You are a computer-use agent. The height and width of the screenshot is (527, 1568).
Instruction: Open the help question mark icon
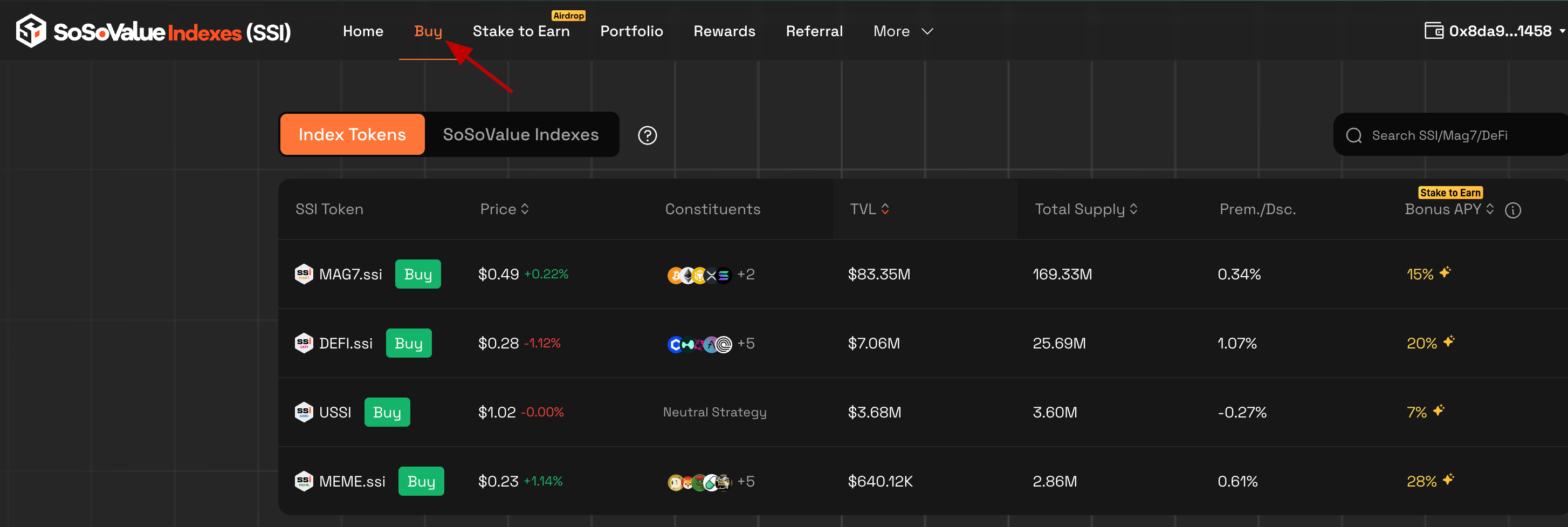coord(647,135)
